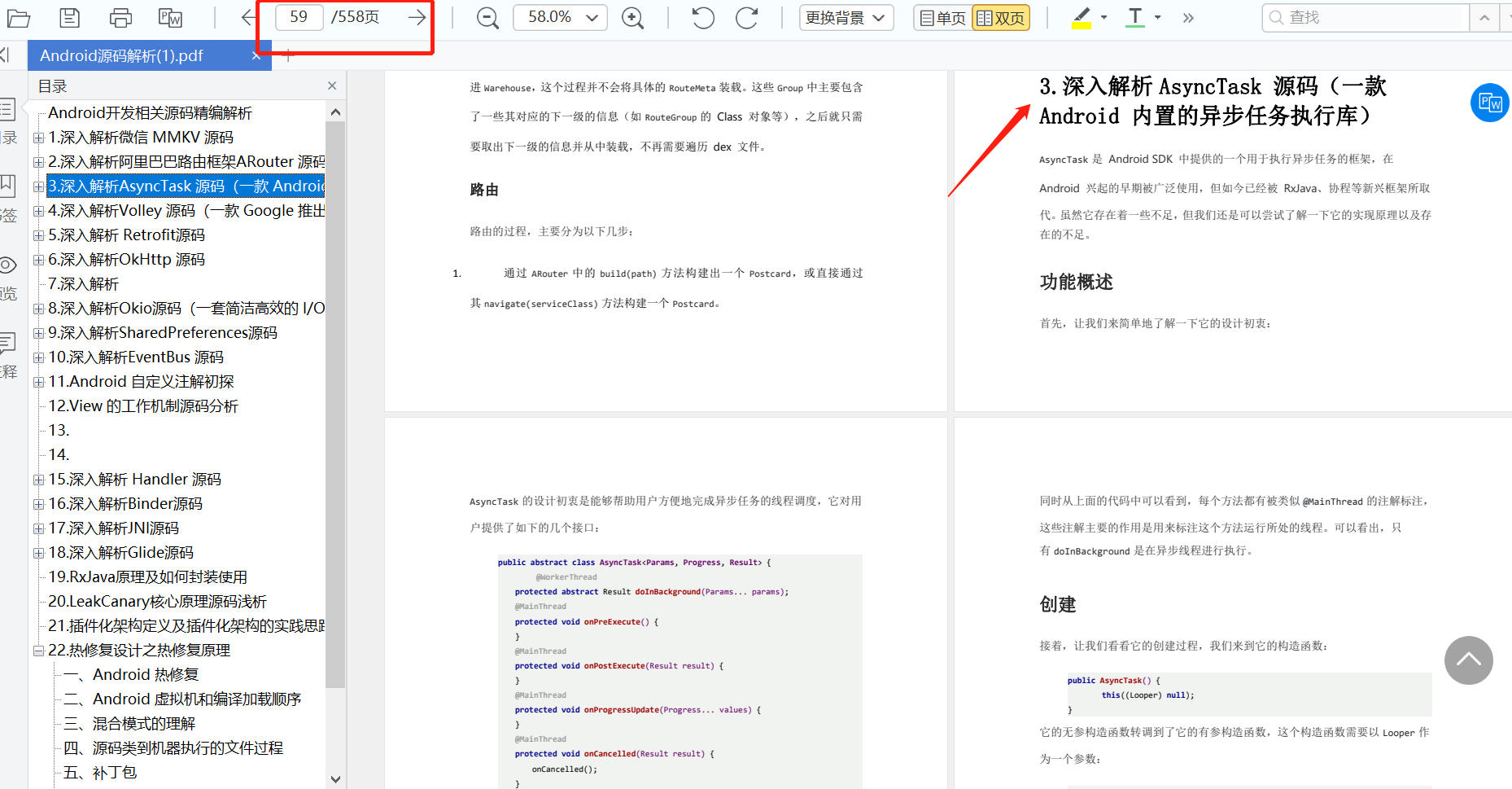Convert the PDF to Word

coord(169,17)
